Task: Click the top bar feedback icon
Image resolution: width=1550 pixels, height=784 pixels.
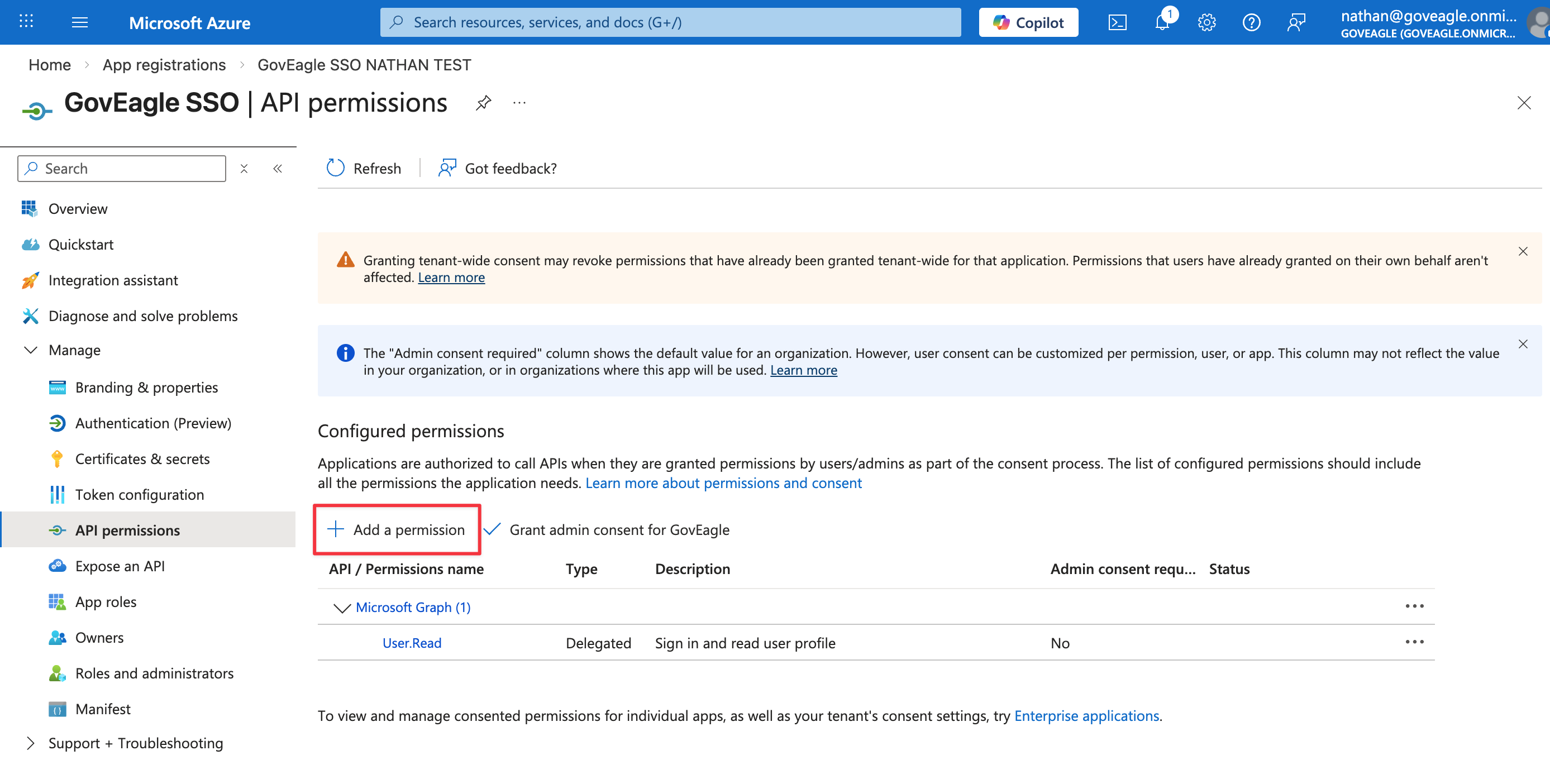Action: coord(1295,23)
